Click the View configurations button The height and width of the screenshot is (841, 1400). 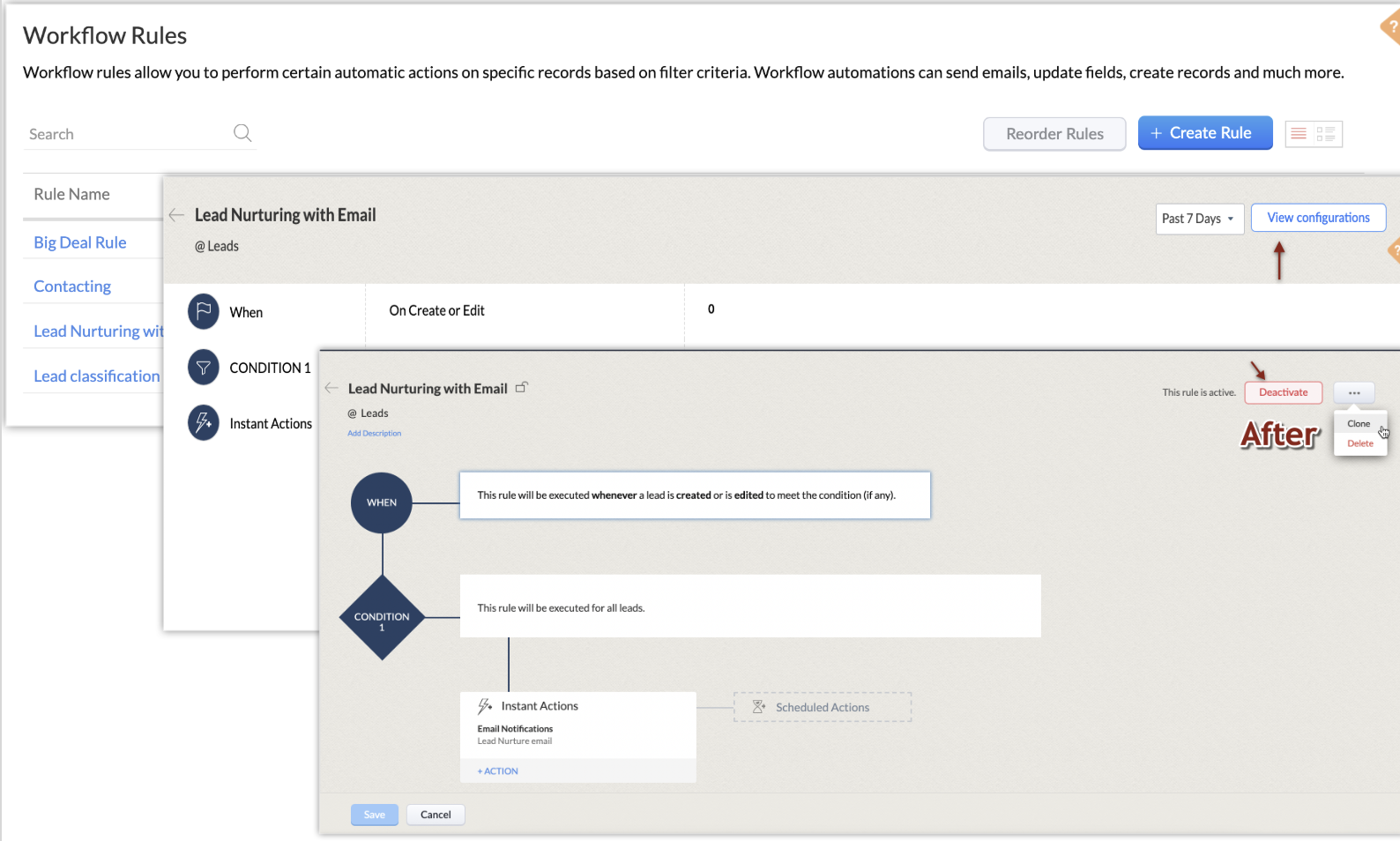(x=1318, y=218)
